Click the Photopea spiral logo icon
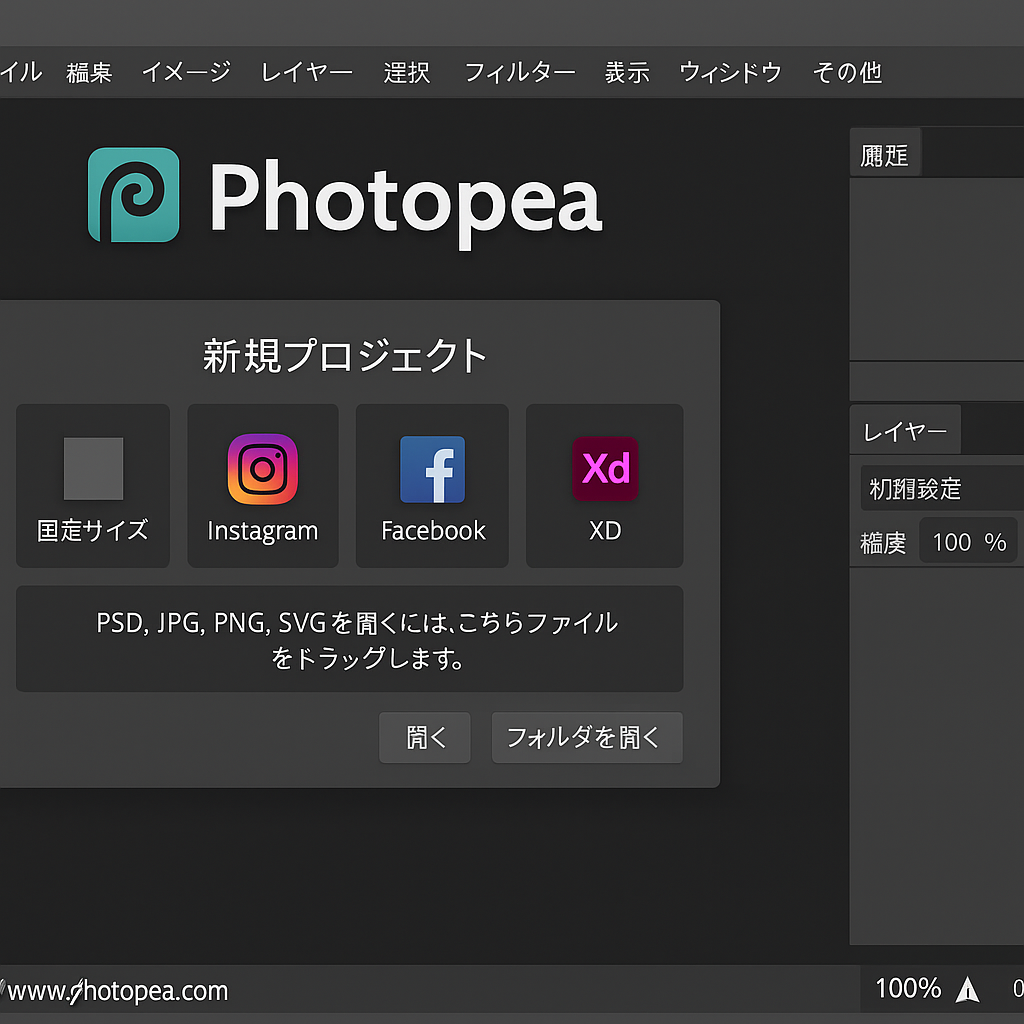The image size is (1024, 1024). [133, 195]
